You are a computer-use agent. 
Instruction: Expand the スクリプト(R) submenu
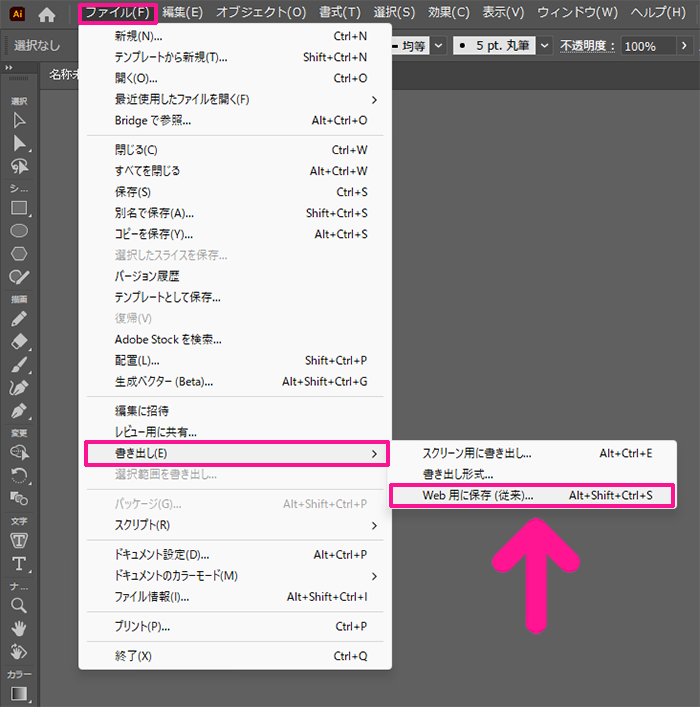coord(235,525)
